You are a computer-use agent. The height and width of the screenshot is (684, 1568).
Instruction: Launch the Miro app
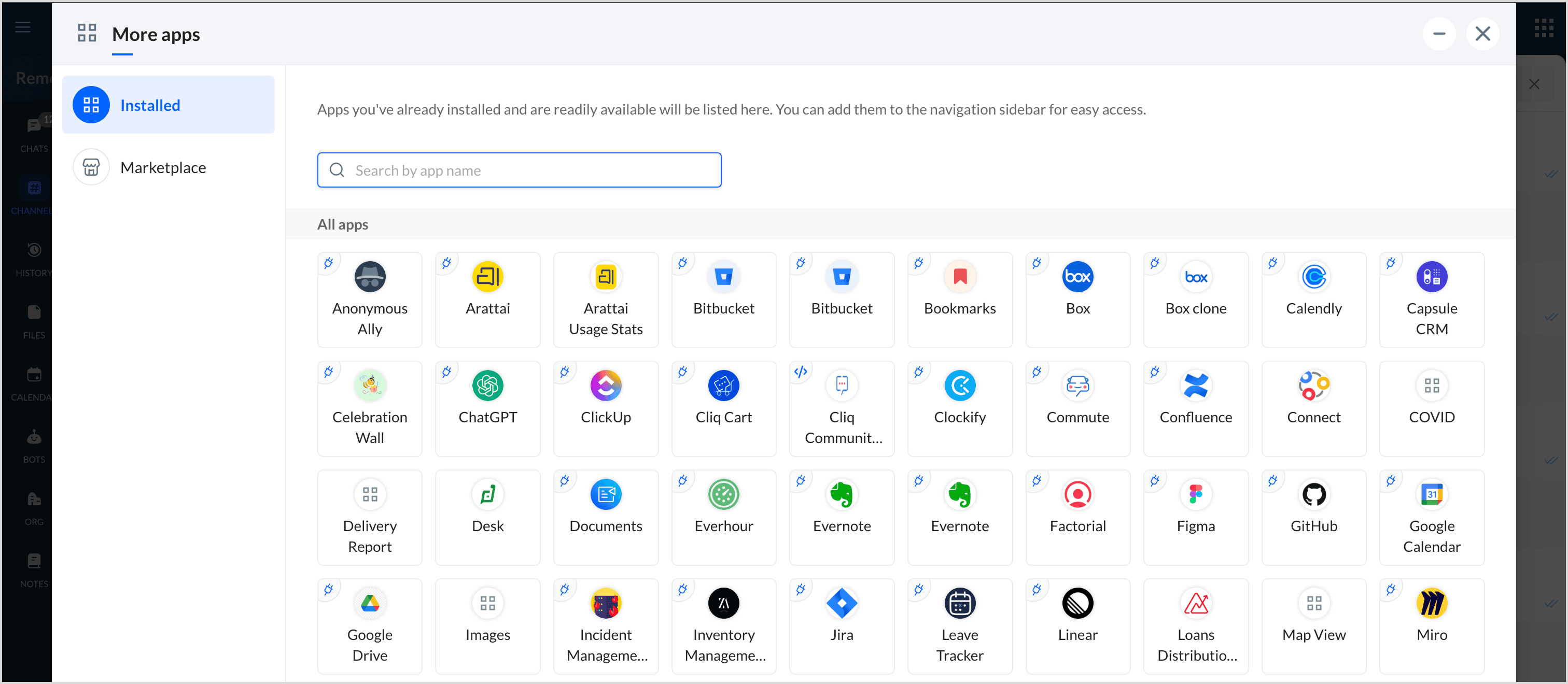click(x=1432, y=627)
